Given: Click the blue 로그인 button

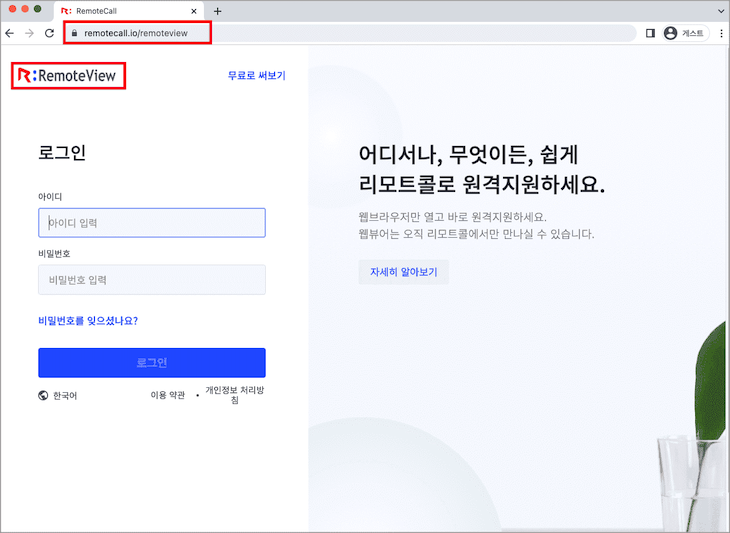Looking at the screenshot, I should click(152, 363).
